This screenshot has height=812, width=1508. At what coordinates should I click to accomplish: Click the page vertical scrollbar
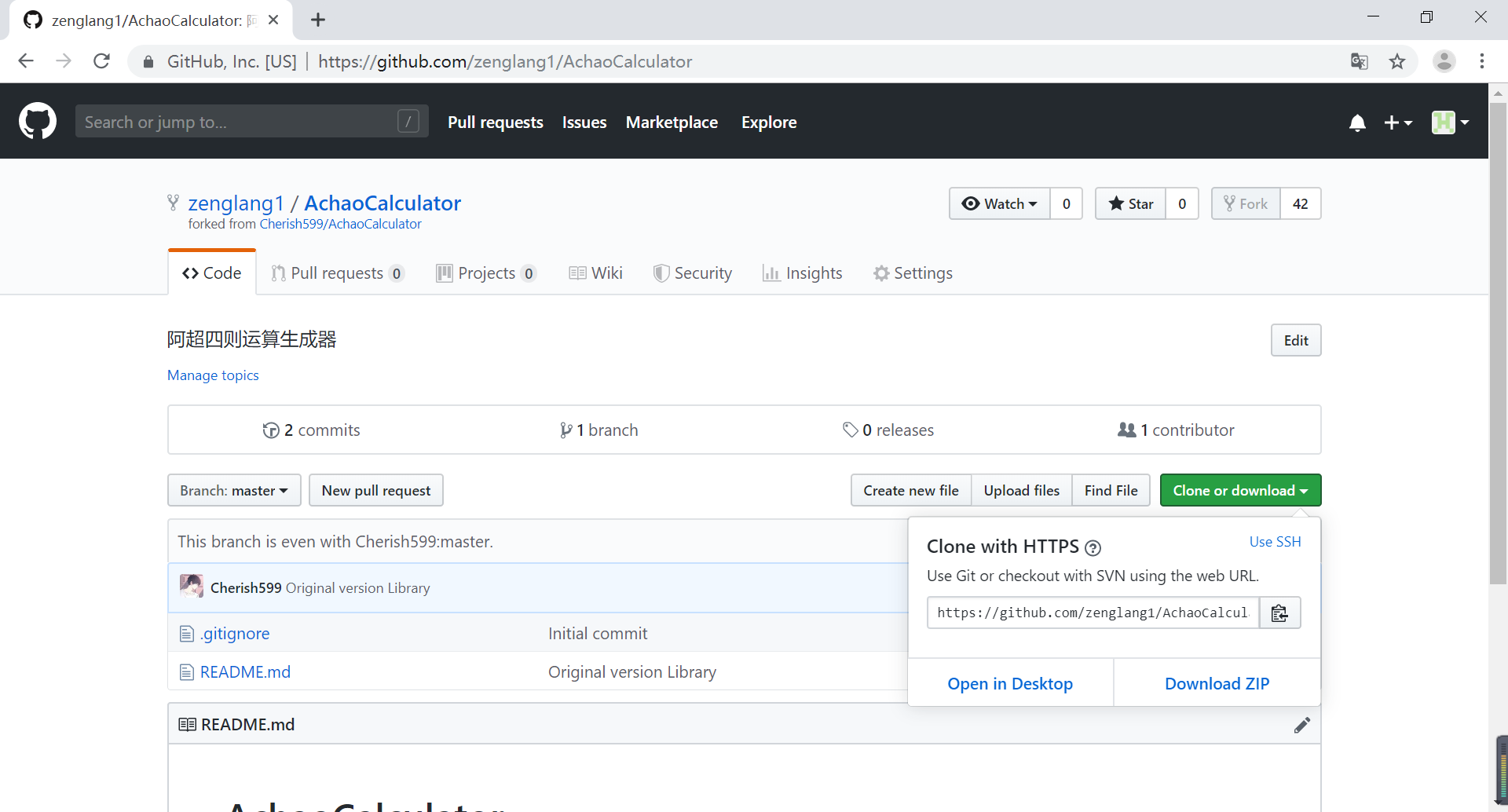1499,343
